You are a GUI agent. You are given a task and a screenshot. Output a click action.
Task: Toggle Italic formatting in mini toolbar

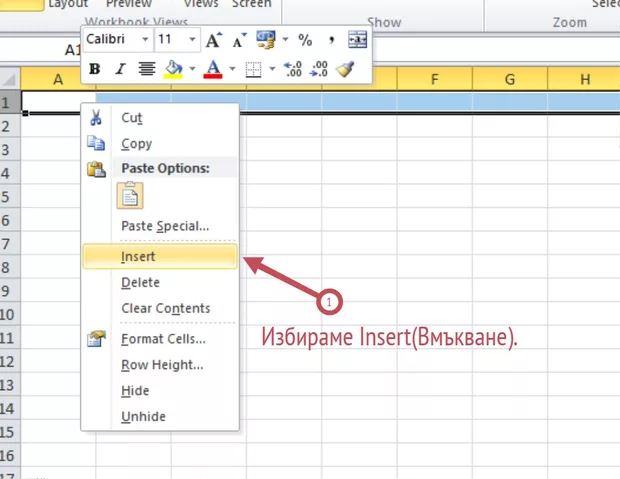pos(120,69)
